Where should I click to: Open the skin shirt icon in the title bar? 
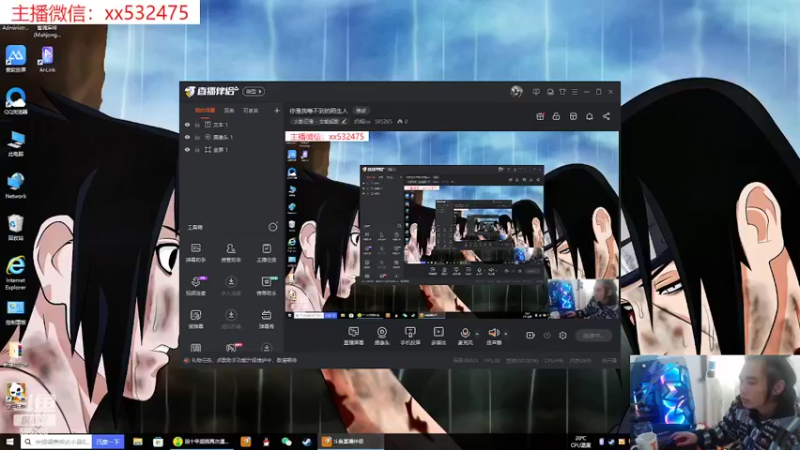(x=562, y=92)
